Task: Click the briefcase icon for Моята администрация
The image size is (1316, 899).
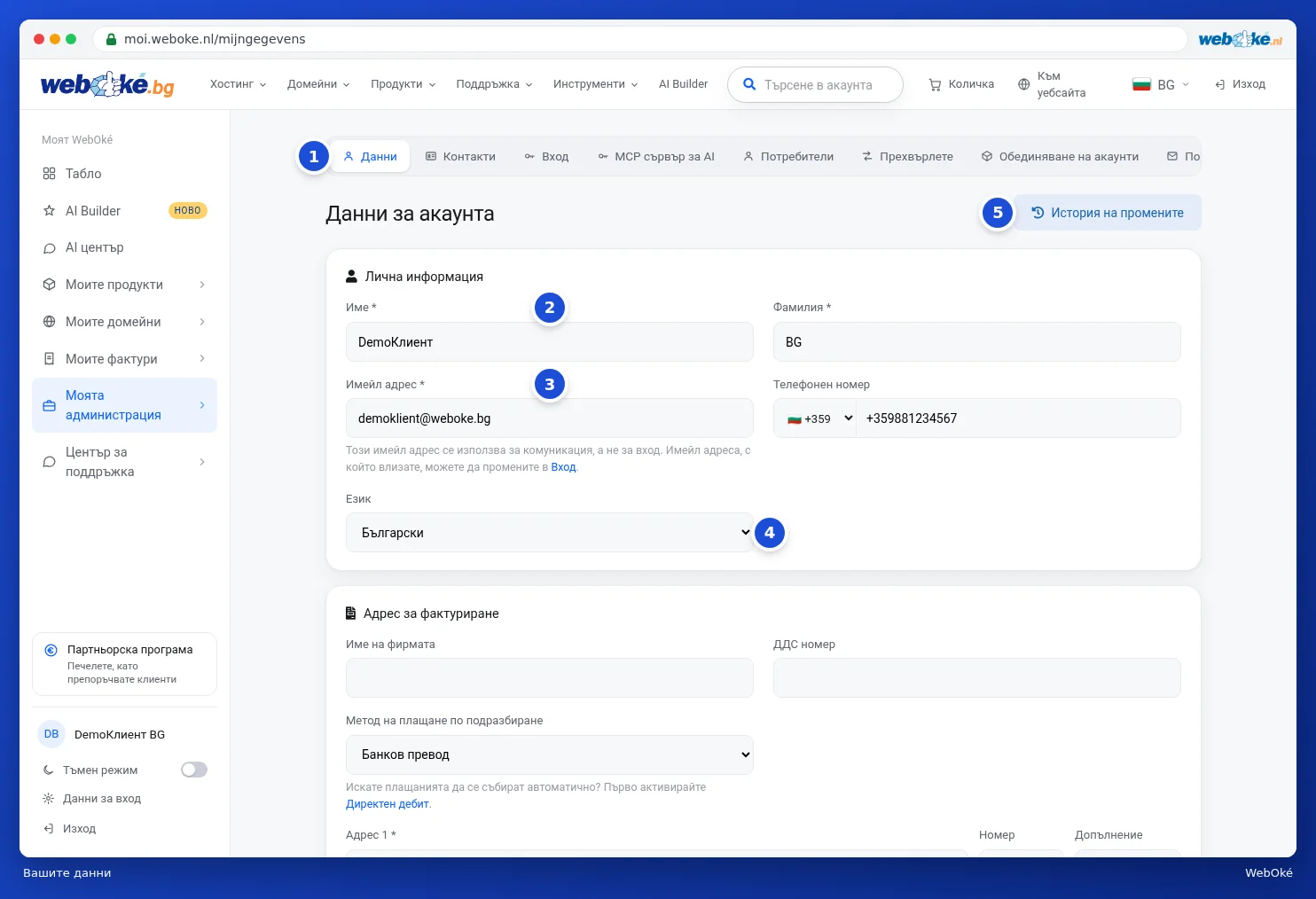Action: pos(50,405)
